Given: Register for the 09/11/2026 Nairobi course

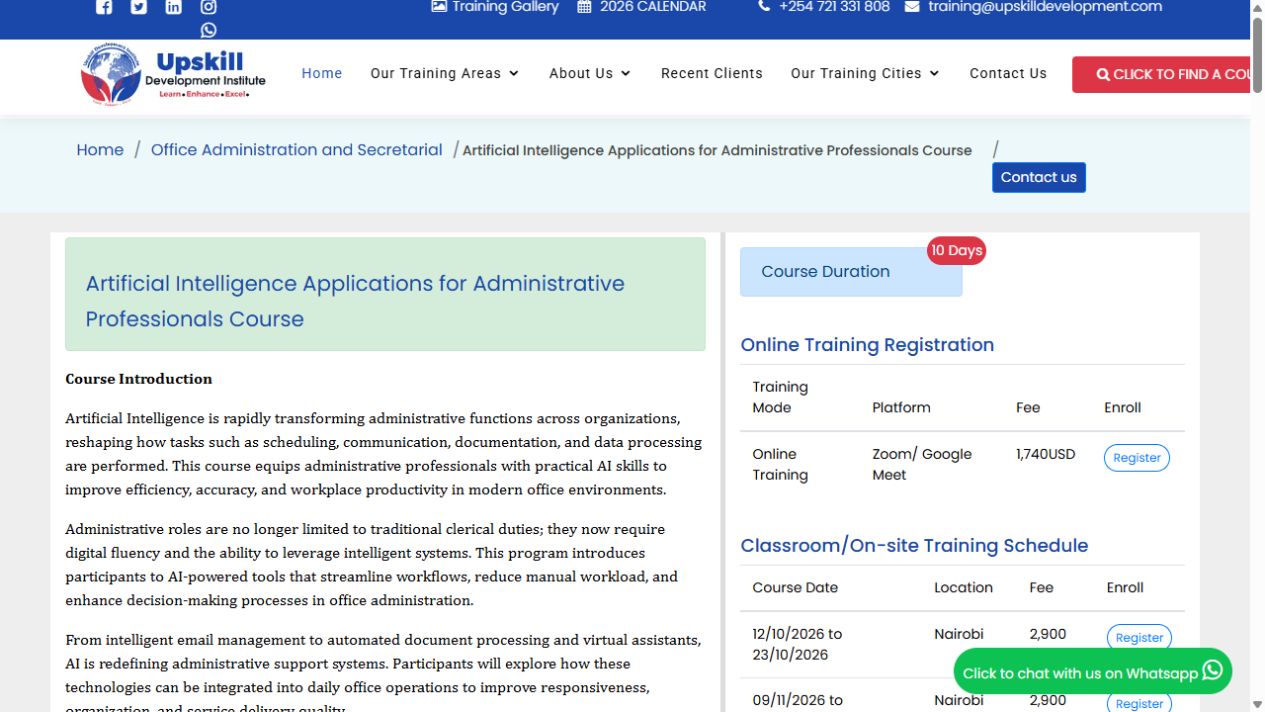Looking at the screenshot, I should 1139,703.
